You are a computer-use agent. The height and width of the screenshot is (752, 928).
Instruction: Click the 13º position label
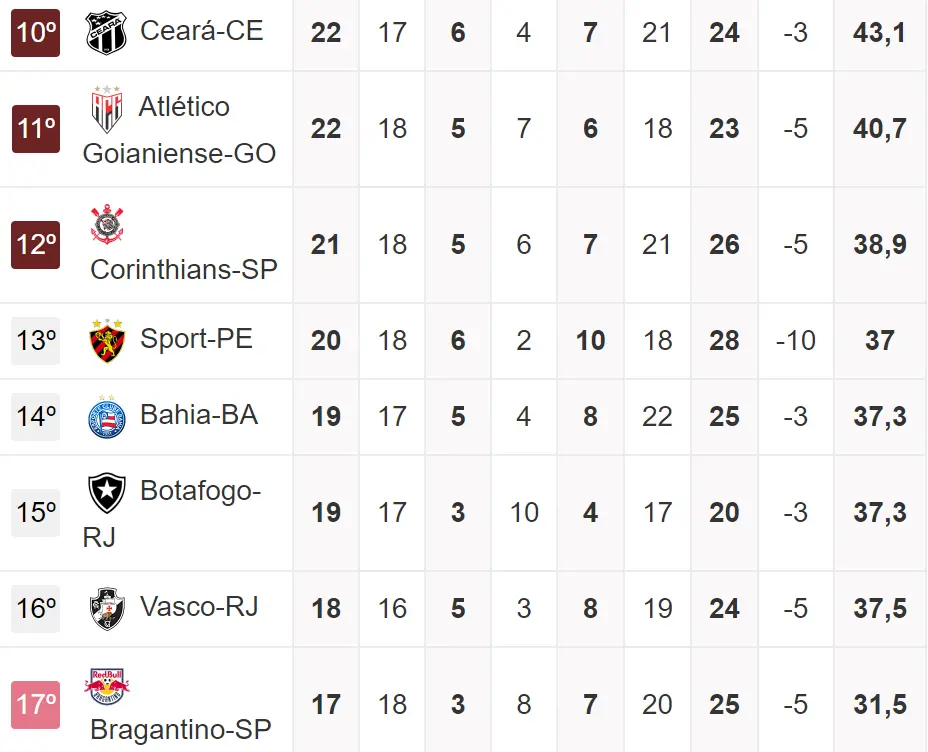(x=36, y=340)
